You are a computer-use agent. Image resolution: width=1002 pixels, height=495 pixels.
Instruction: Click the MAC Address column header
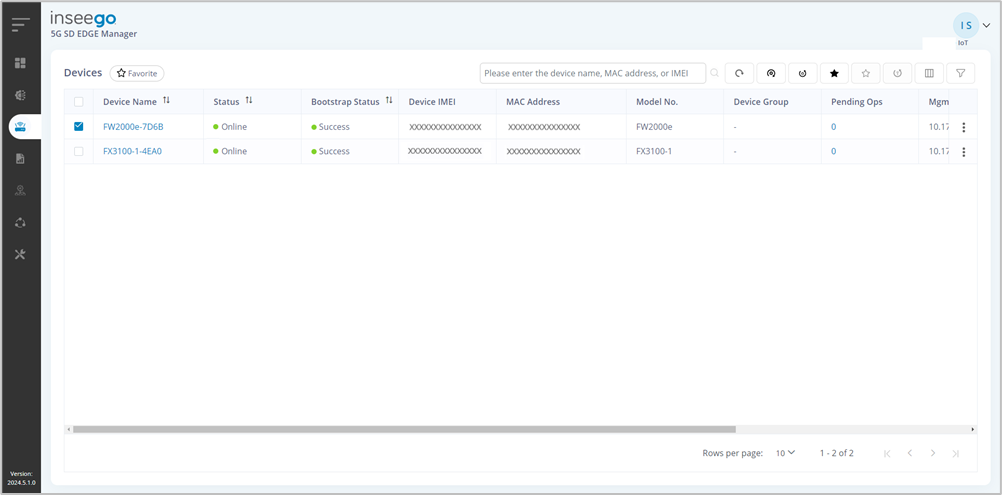[533, 102]
